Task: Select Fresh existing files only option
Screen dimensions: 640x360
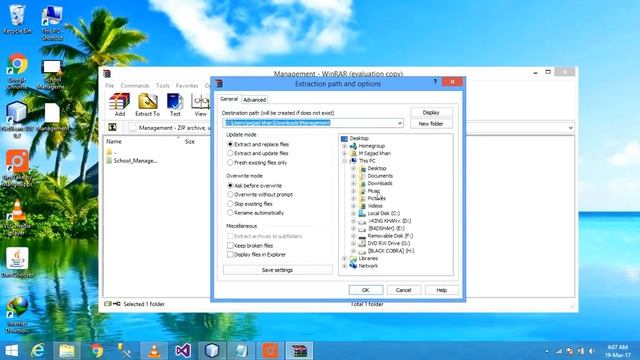Action: coord(257,162)
